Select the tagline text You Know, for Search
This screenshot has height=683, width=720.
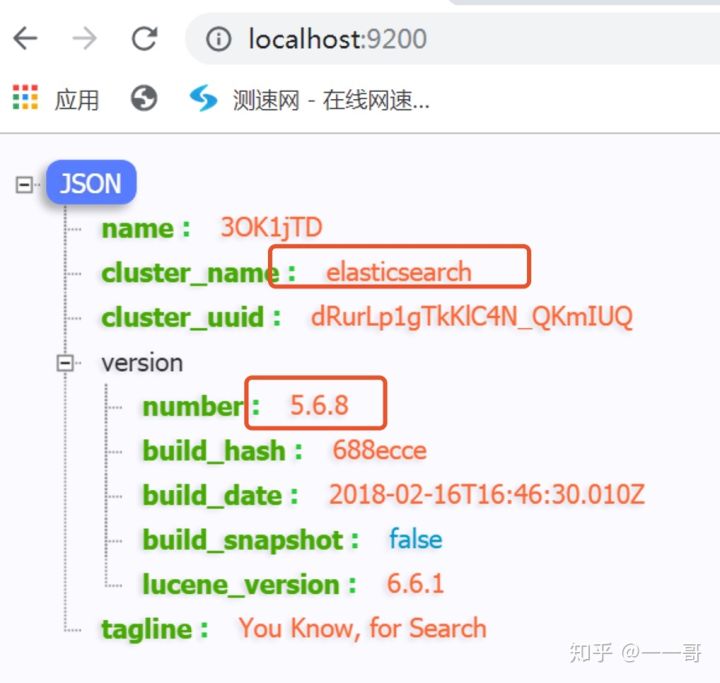[x=362, y=629]
